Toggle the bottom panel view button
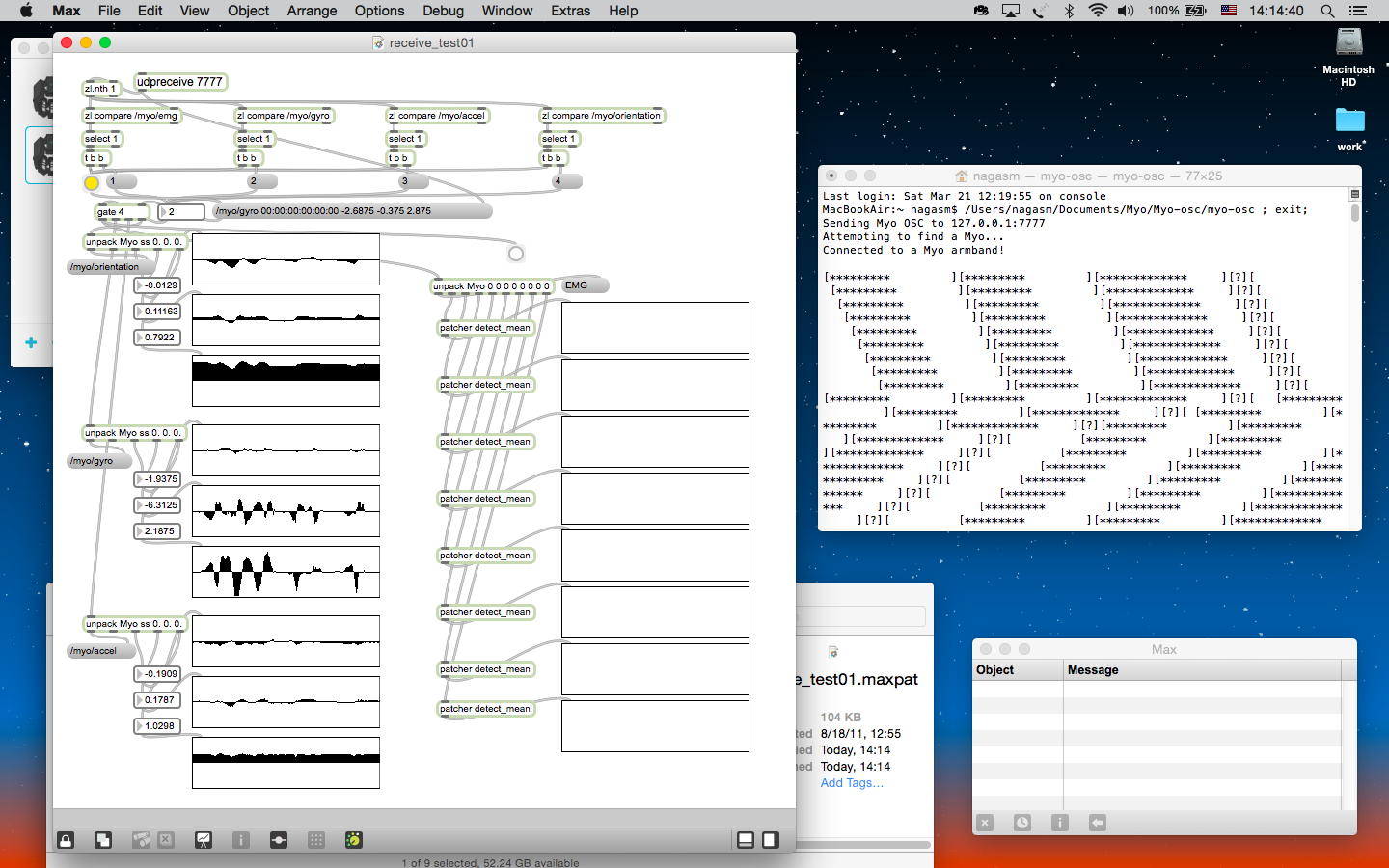This screenshot has width=1389, height=868. click(746, 840)
